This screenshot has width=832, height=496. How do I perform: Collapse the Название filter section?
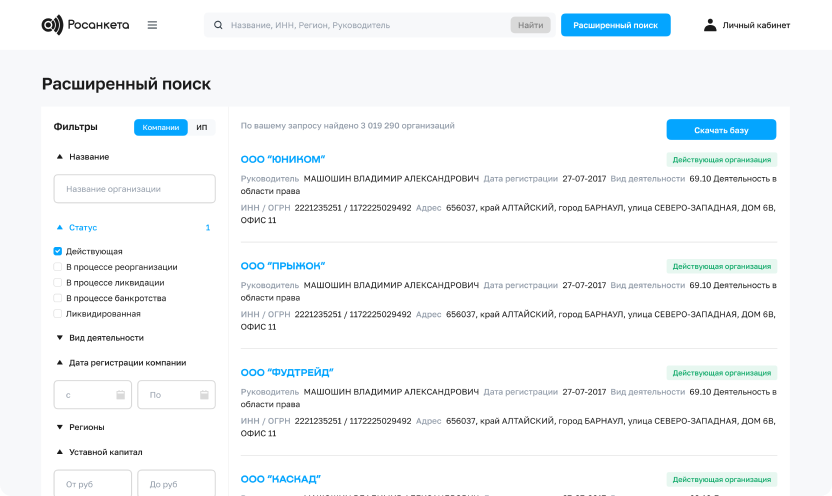click(59, 157)
